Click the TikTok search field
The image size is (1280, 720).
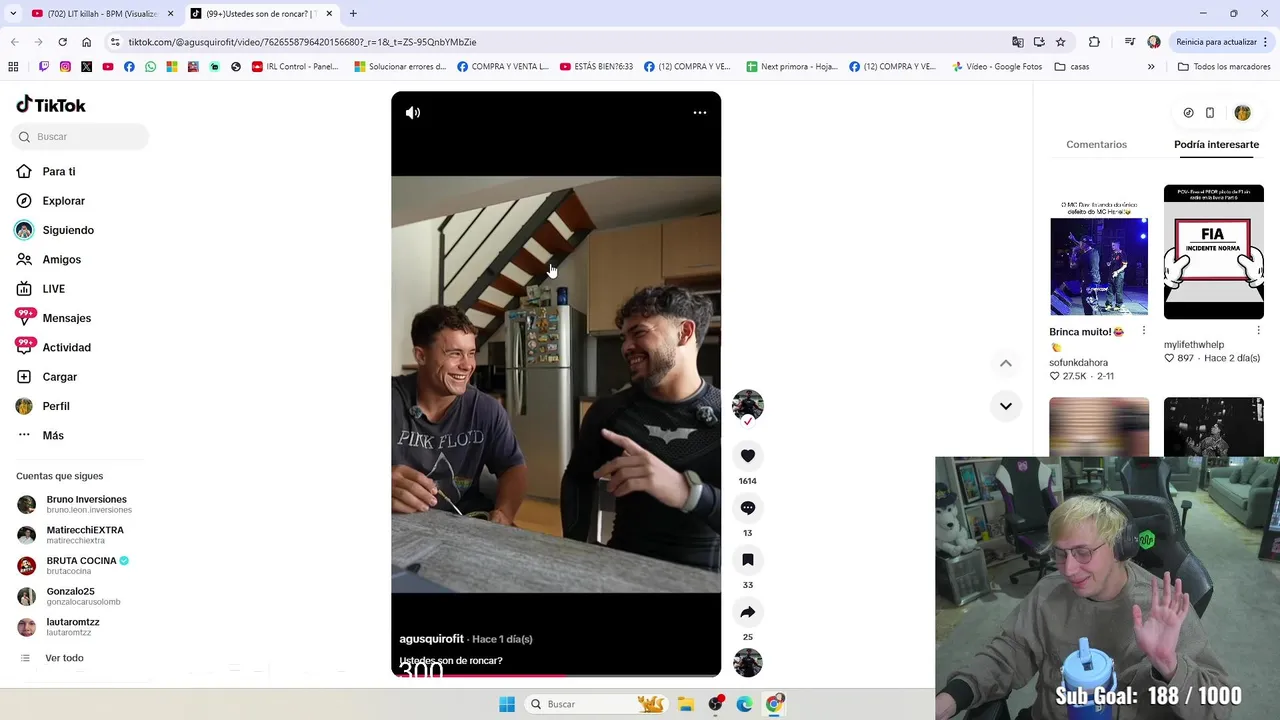[x=80, y=137]
